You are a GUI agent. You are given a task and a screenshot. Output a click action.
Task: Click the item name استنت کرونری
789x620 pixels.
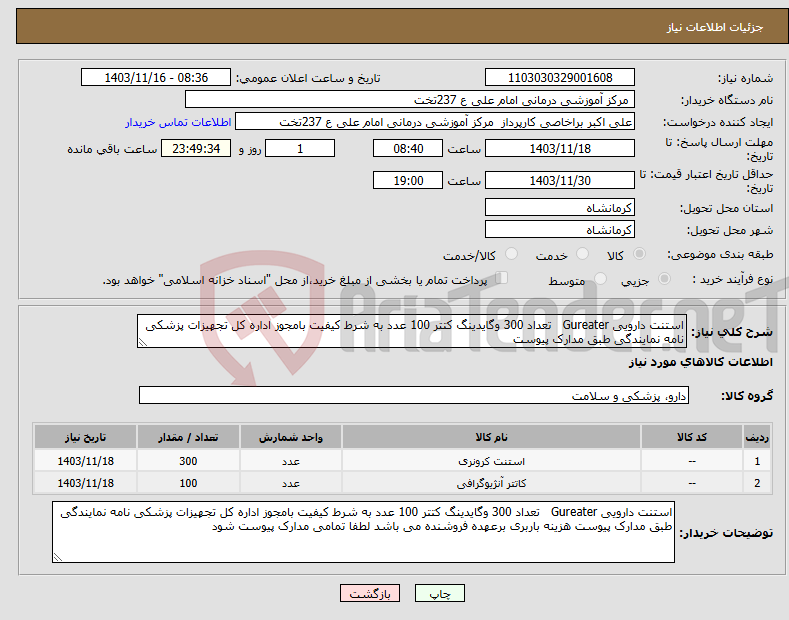[491, 461]
